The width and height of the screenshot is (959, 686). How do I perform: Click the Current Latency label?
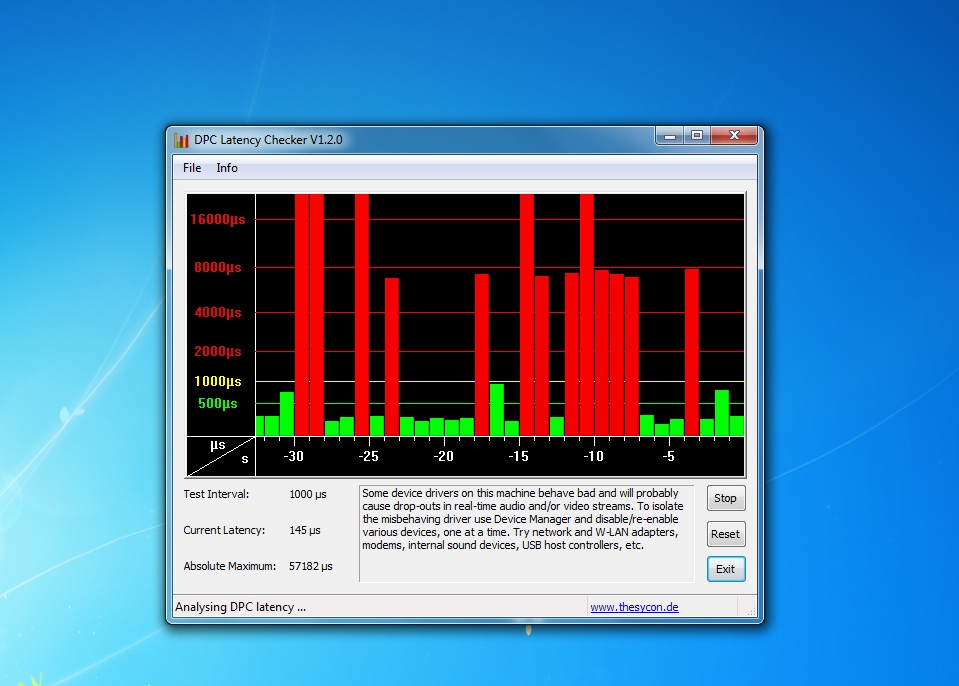(x=224, y=530)
